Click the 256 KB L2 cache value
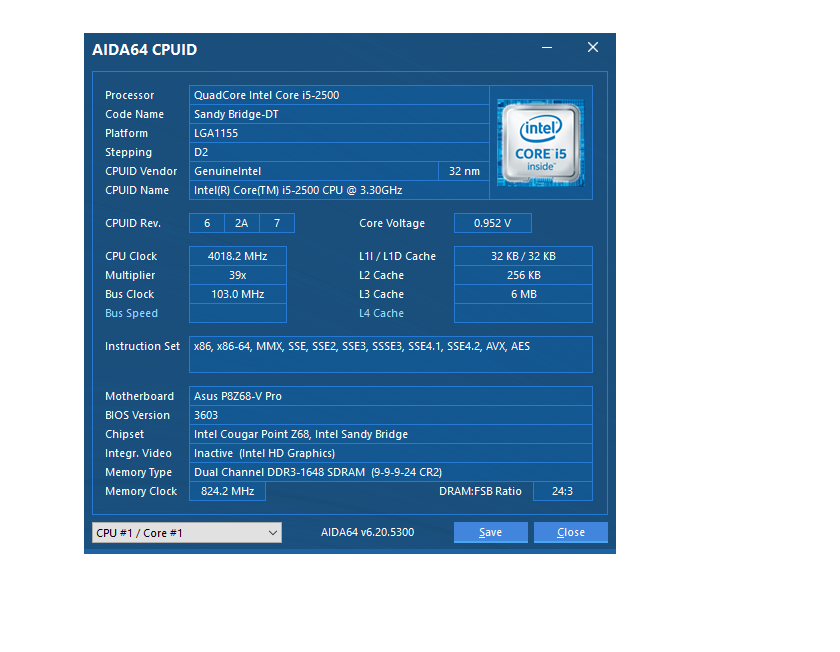Viewport: 840px width, 652px height. (523, 275)
